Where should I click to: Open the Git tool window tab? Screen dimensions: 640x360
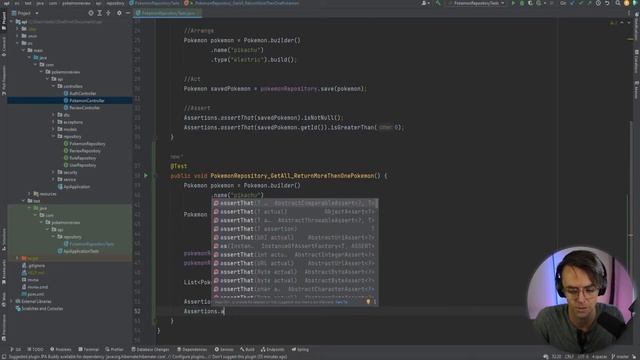[x=16, y=349]
